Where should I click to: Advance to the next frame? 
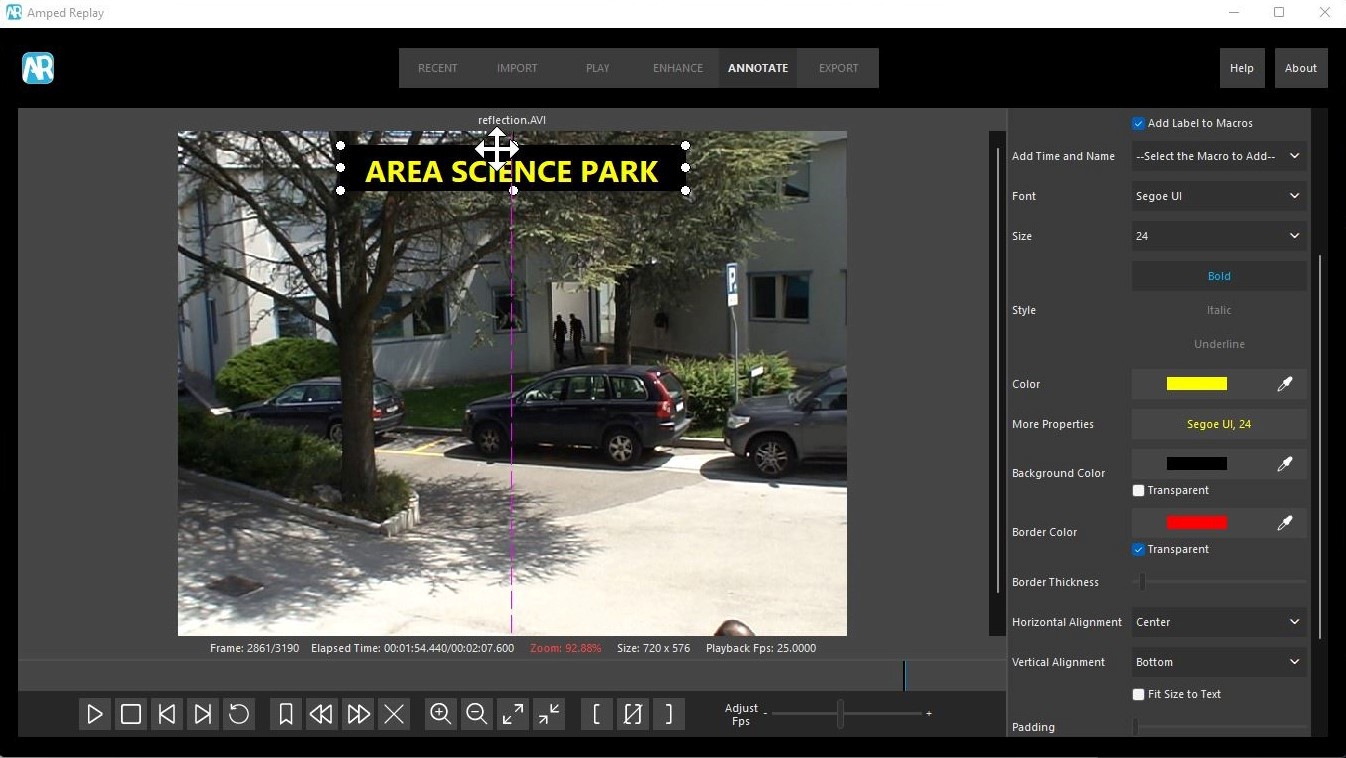(203, 714)
